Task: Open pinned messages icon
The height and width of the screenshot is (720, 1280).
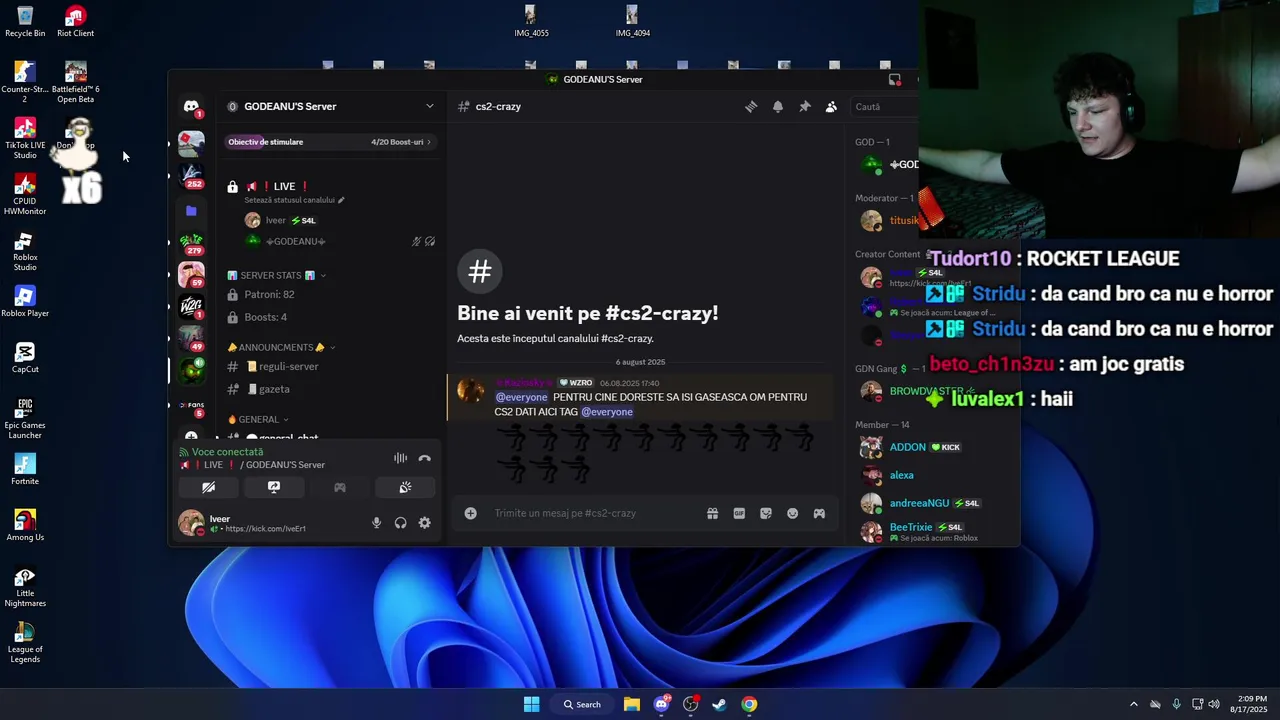Action: click(x=804, y=107)
